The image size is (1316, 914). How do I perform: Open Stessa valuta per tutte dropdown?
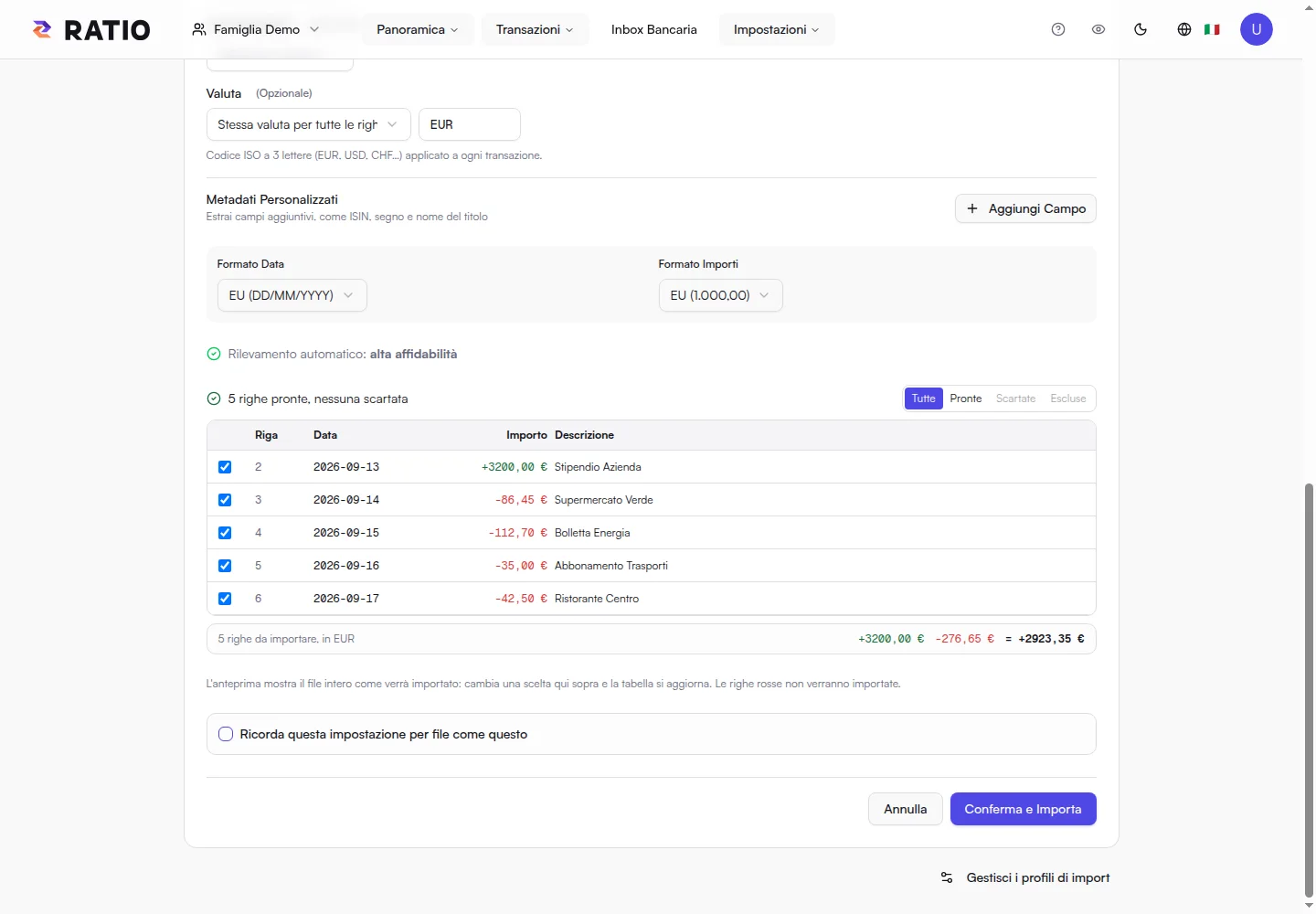(308, 124)
